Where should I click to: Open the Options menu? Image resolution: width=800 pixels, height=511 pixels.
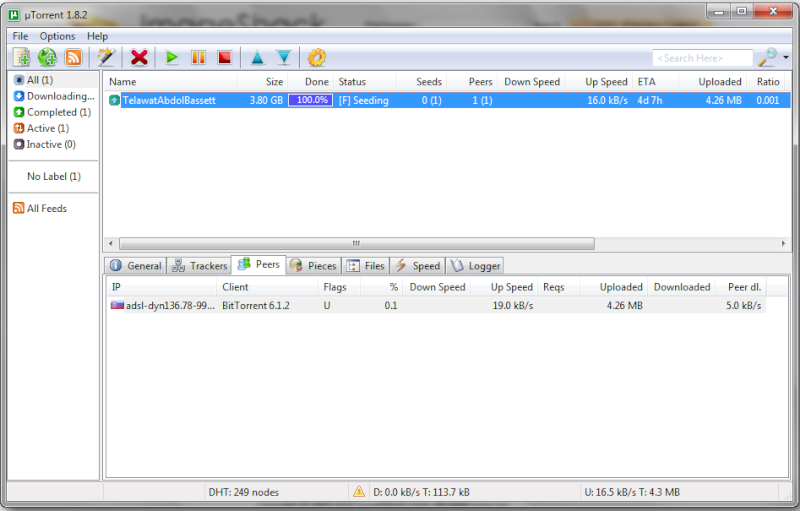click(57, 36)
